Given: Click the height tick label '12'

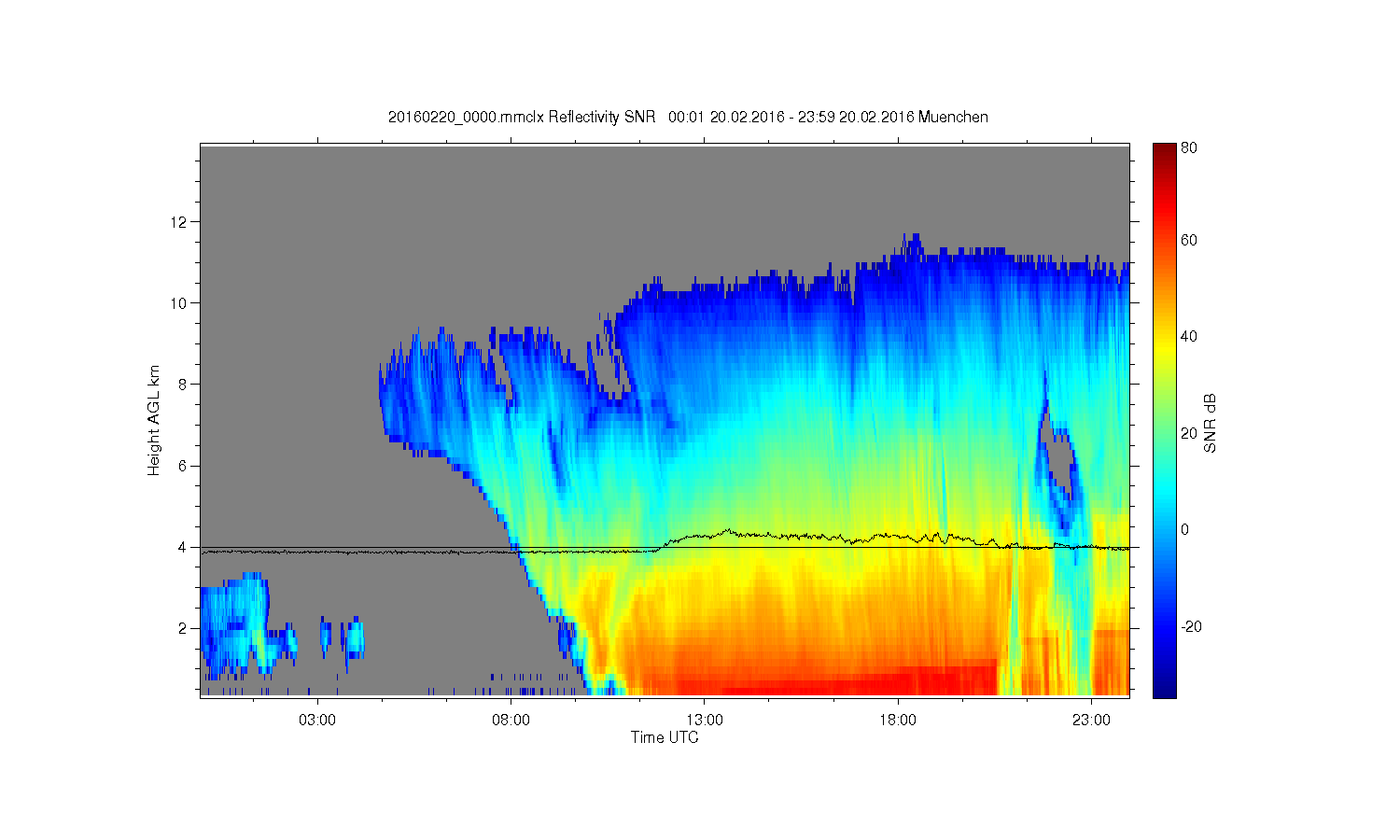Looking at the screenshot, I should [181, 221].
